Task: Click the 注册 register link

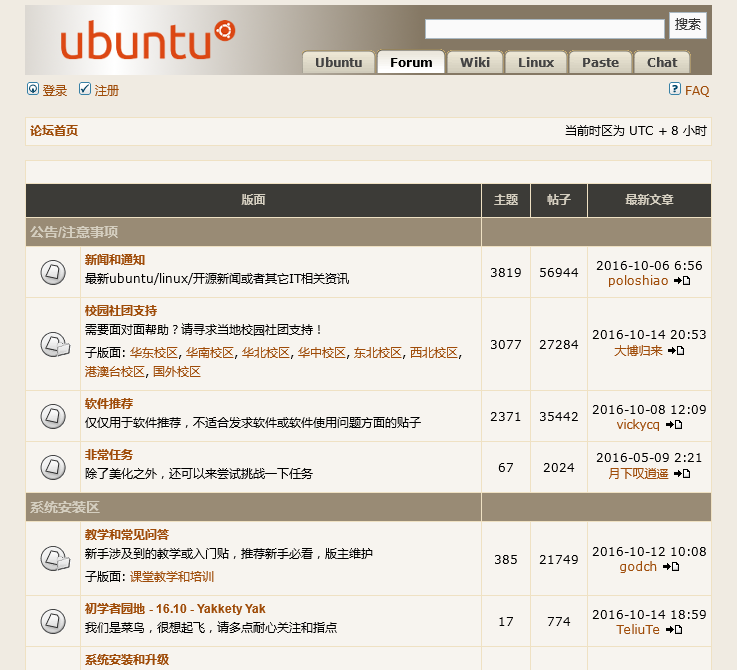Action: click(107, 90)
